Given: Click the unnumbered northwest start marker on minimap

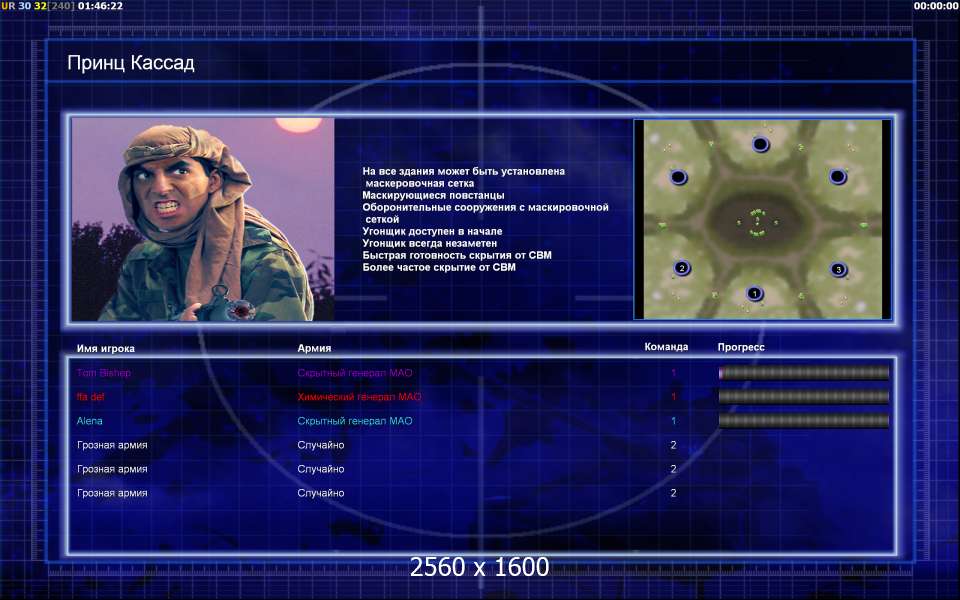Looking at the screenshot, I should 678,178.
